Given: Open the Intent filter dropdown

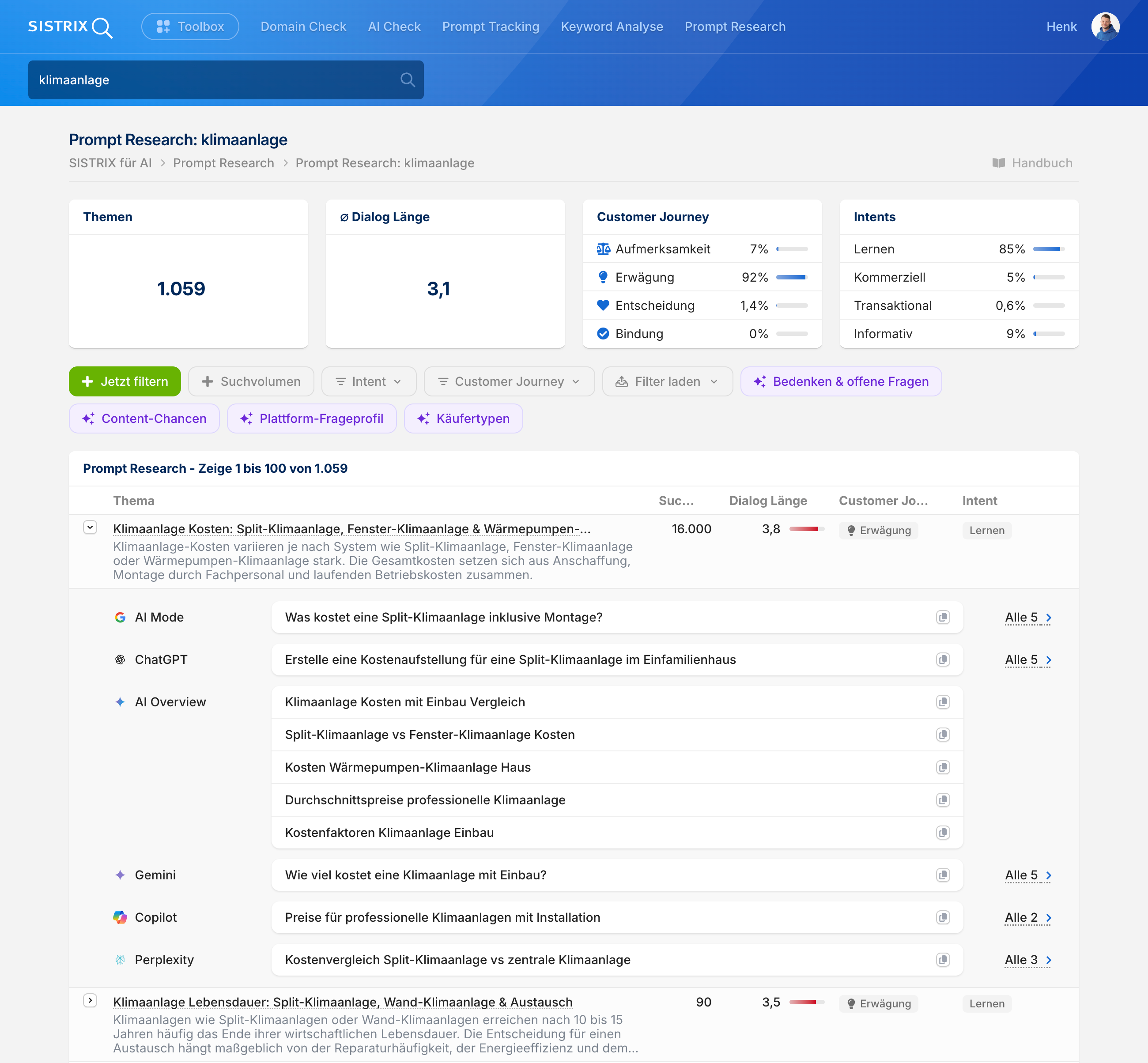Looking at the screenshot, I should click(369, 381).
